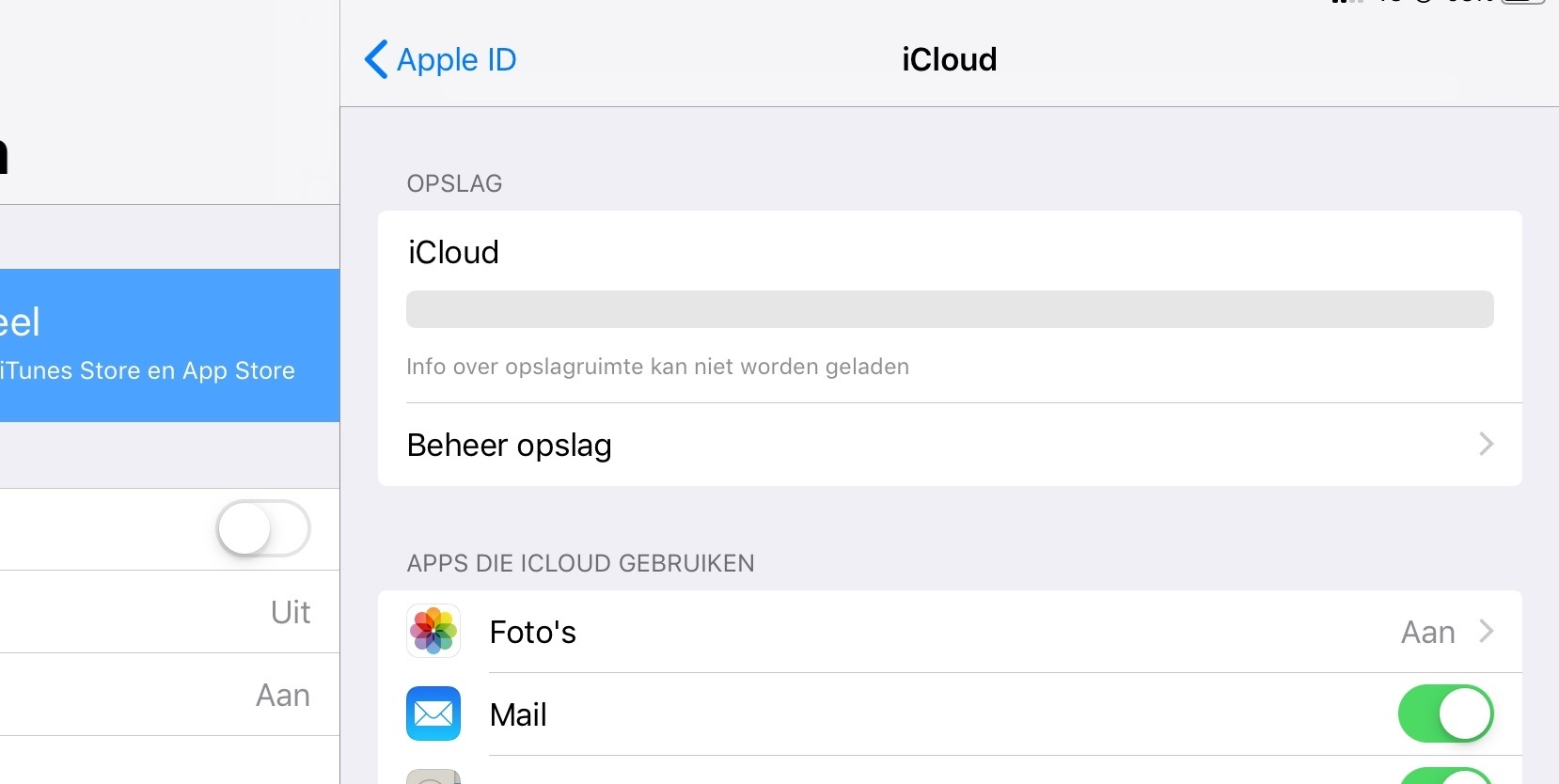Tap the battery indicator in status bar
1559x784 pixels.
coord(1522,2)
